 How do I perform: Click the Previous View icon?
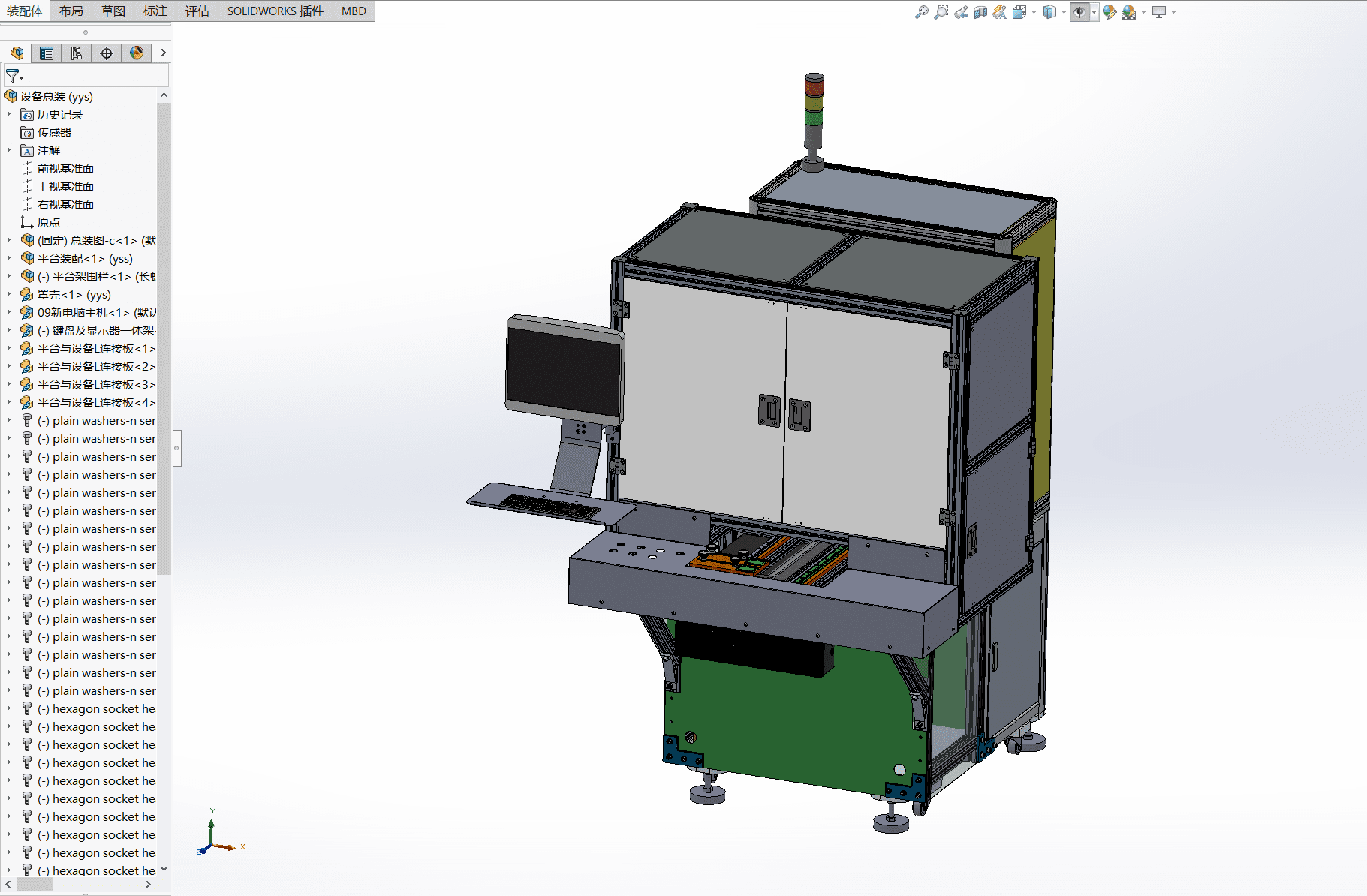(x=961, y=12)
